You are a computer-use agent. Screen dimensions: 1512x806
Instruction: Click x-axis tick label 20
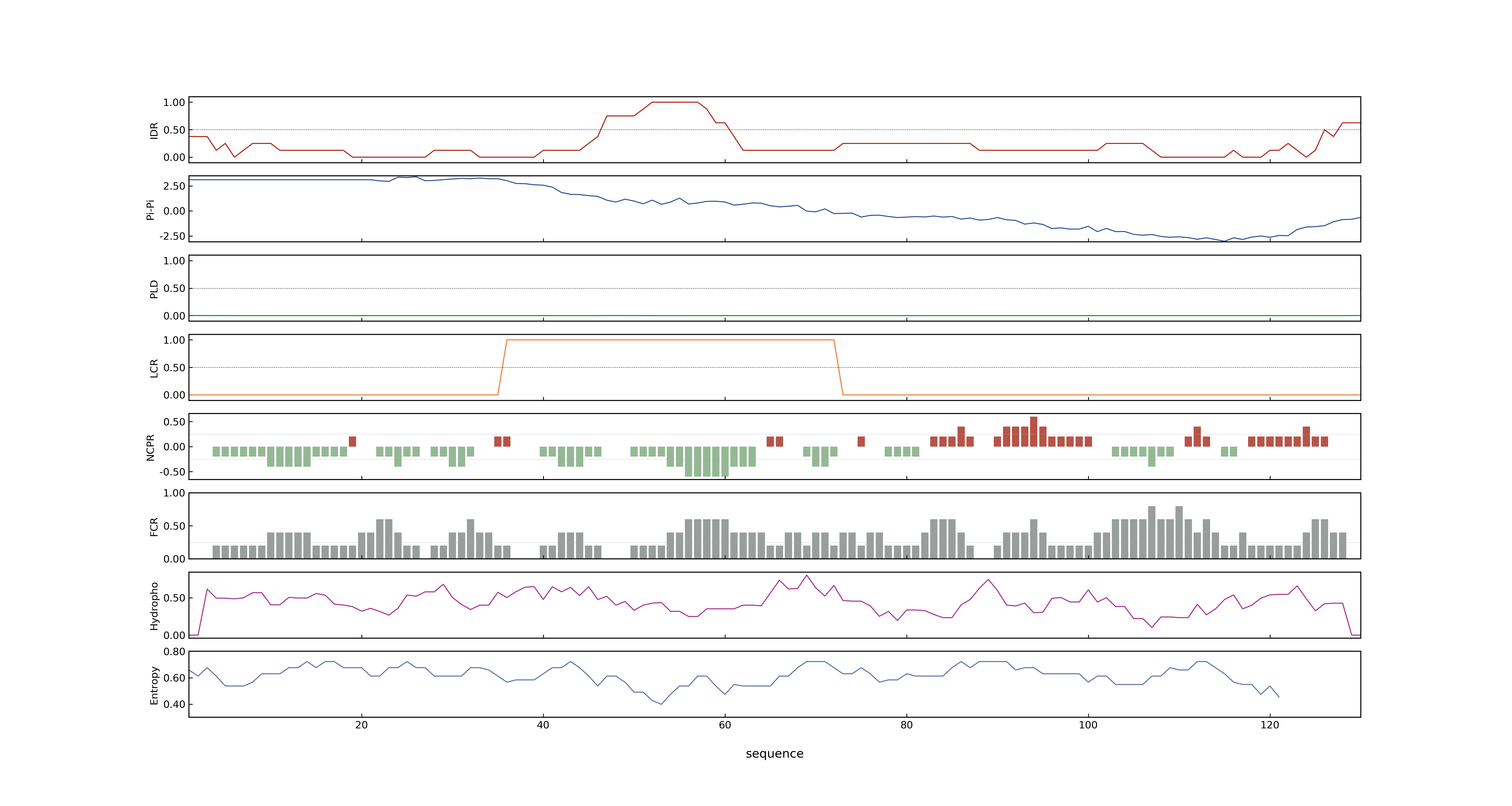[x=362, y=725]
